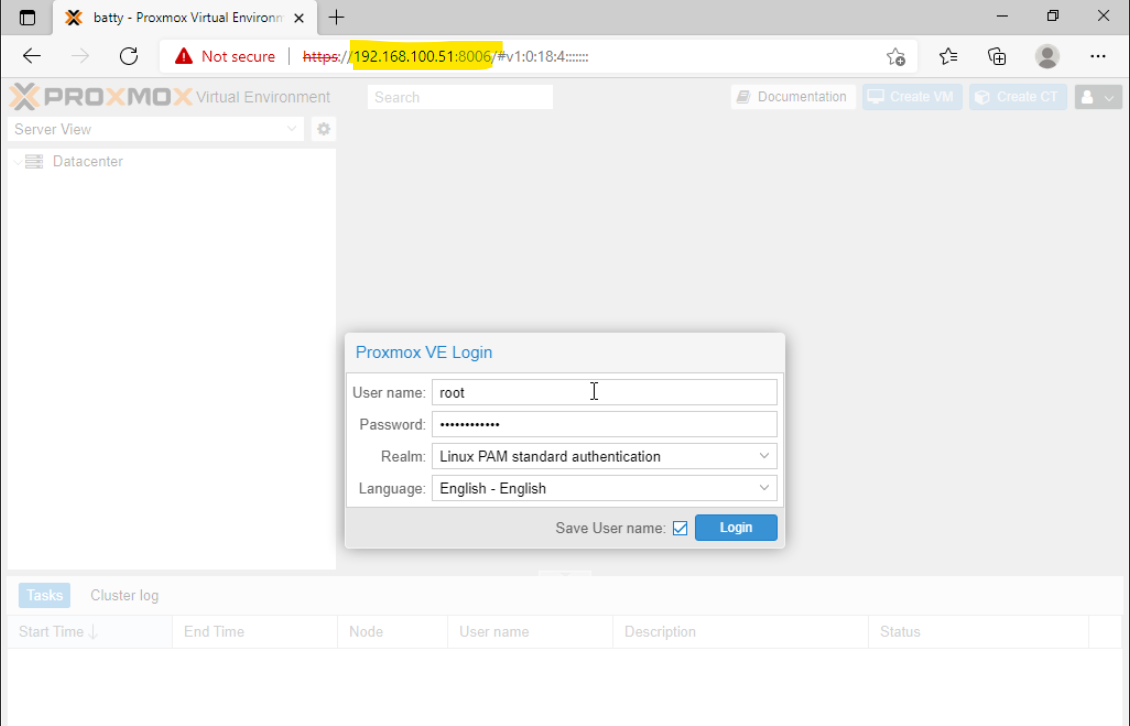This screenshot has height=726, width=1130.
Task: Click the Login button
Action: pos(736,527)
